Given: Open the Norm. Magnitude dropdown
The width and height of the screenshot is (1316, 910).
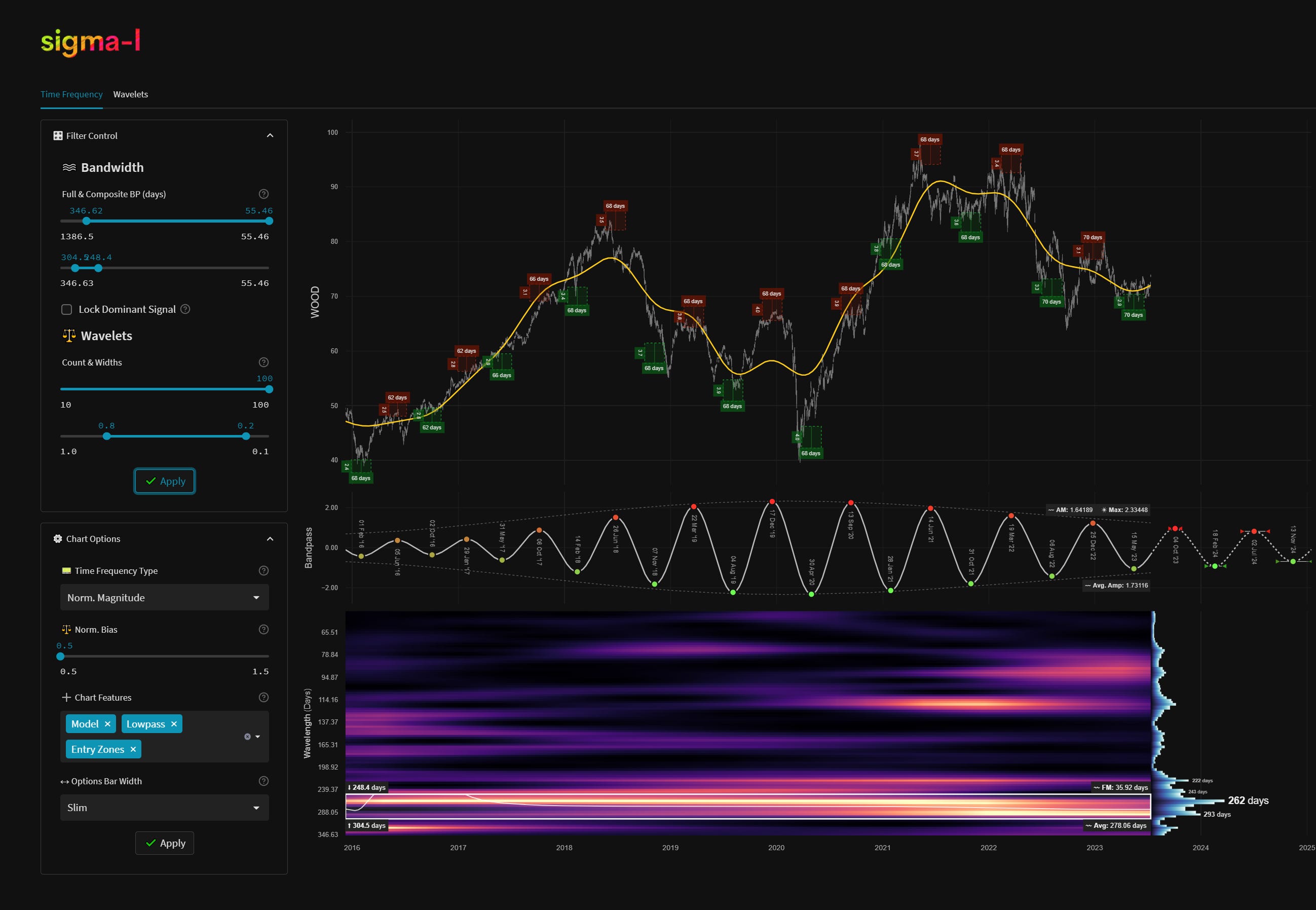Looking at the screenshot, I should pos(164,598).
